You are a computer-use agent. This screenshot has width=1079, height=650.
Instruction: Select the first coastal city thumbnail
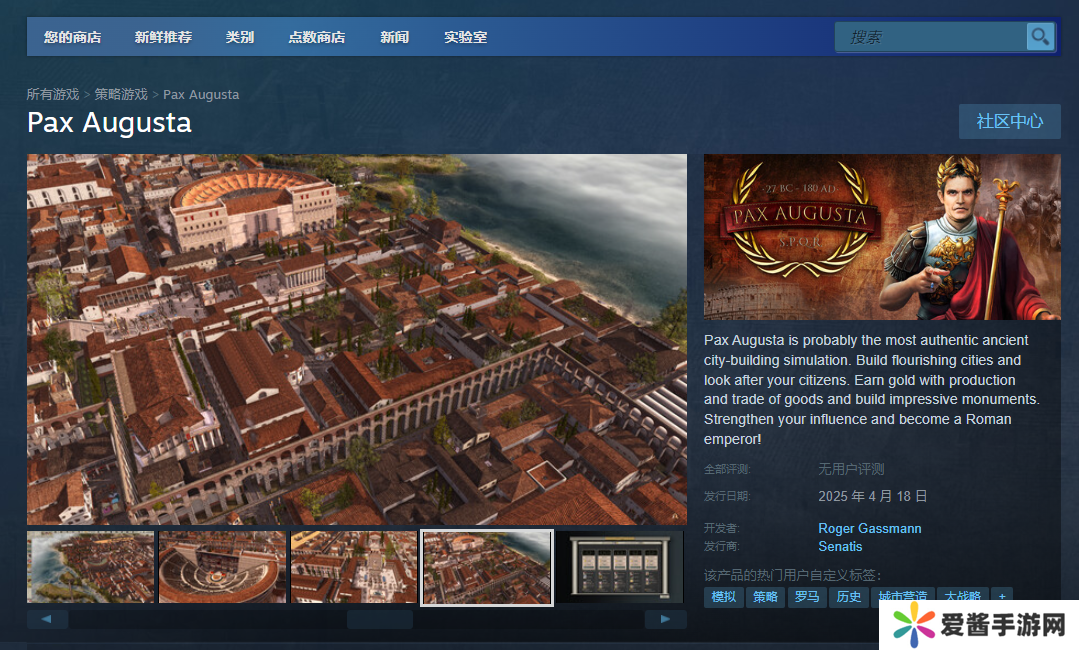point(91,567)
